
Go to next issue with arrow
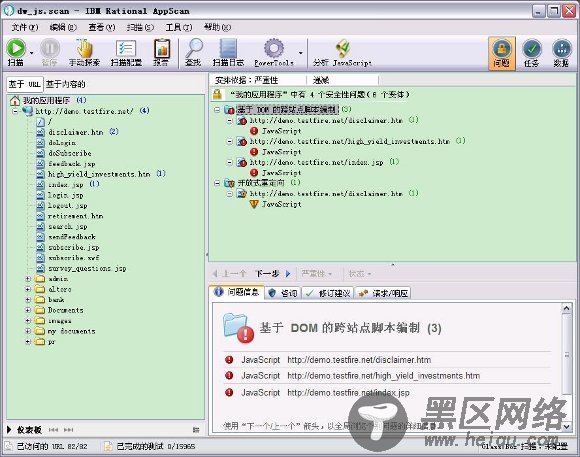288,274
